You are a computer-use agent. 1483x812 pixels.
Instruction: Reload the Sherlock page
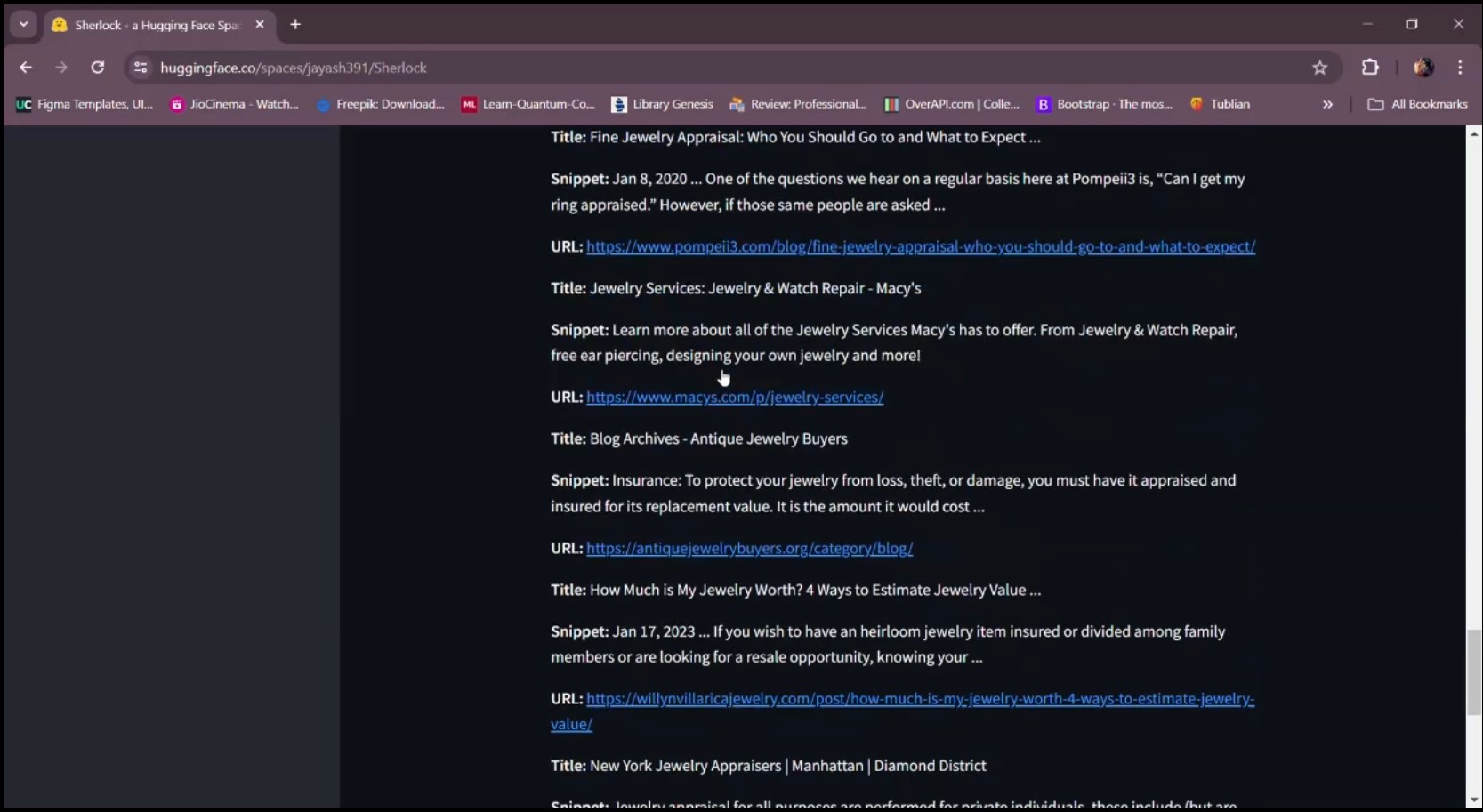coord(98,68)
